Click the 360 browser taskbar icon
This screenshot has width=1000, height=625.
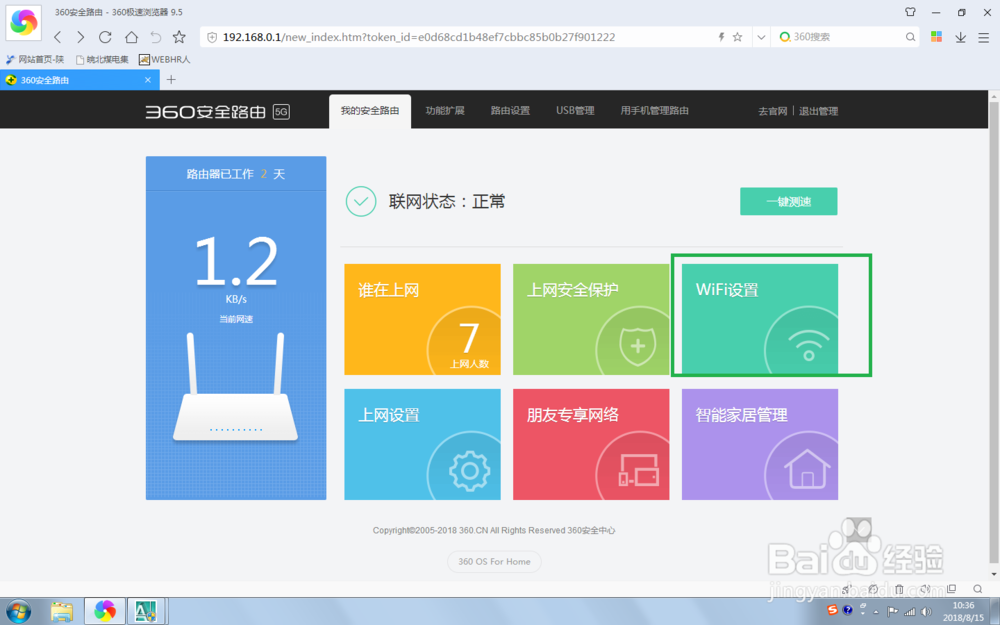click(105, 612)
